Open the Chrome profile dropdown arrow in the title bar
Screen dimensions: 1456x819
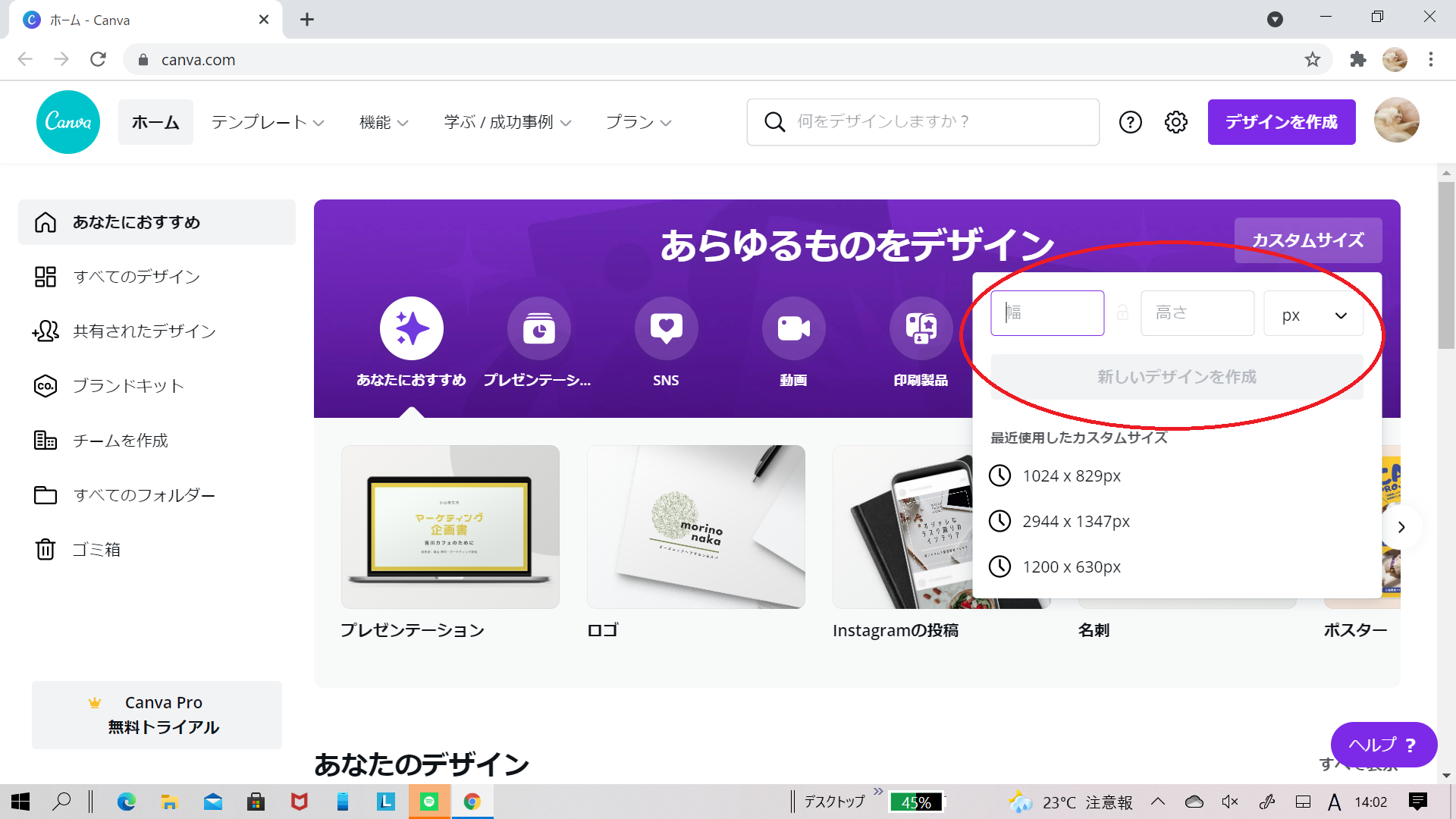(x=1275, y=20)
